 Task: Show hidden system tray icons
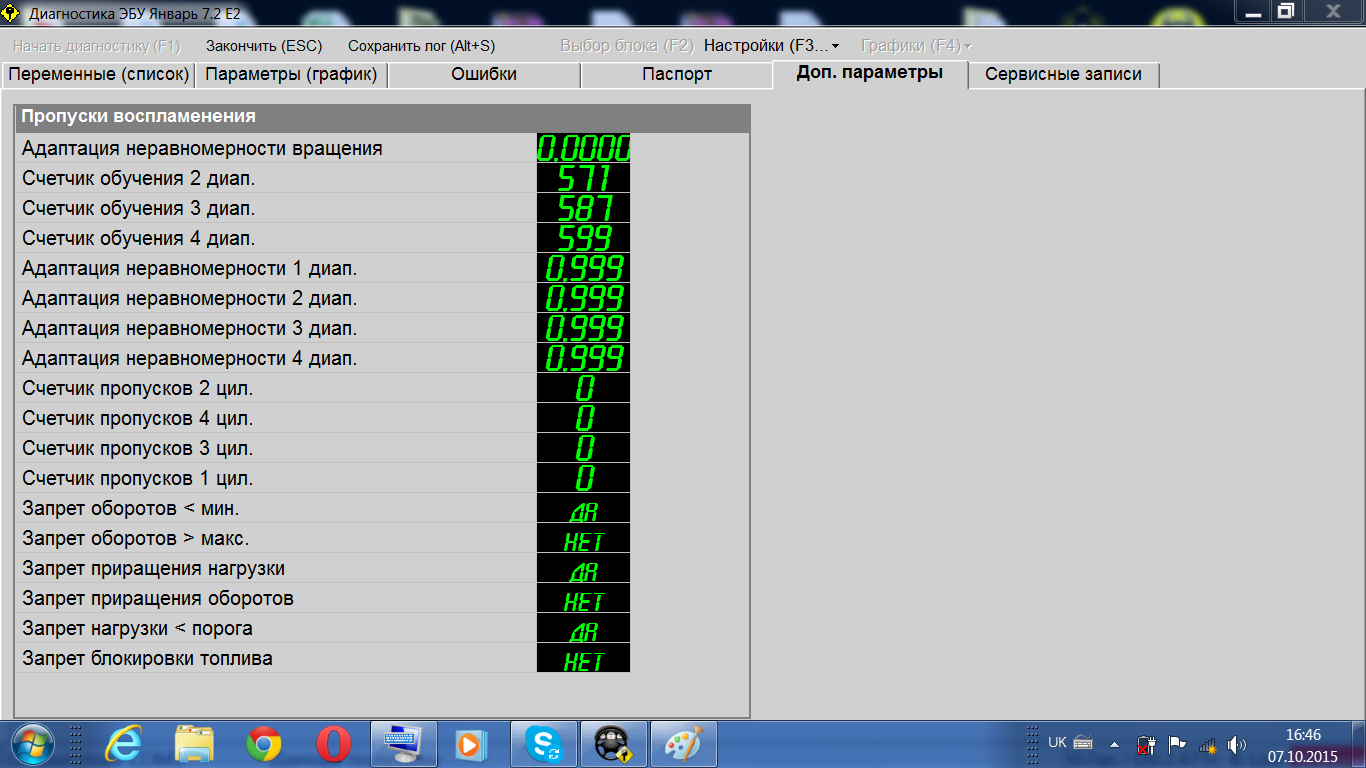[1114, 745]
